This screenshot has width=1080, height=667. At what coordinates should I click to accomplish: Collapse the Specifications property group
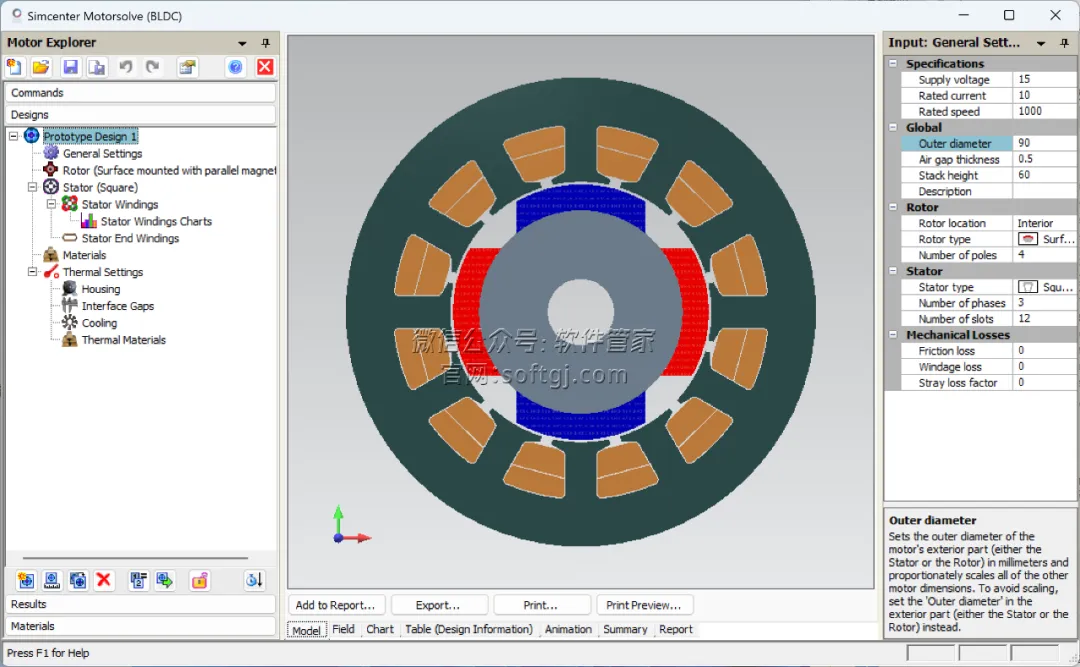[893, 63]
